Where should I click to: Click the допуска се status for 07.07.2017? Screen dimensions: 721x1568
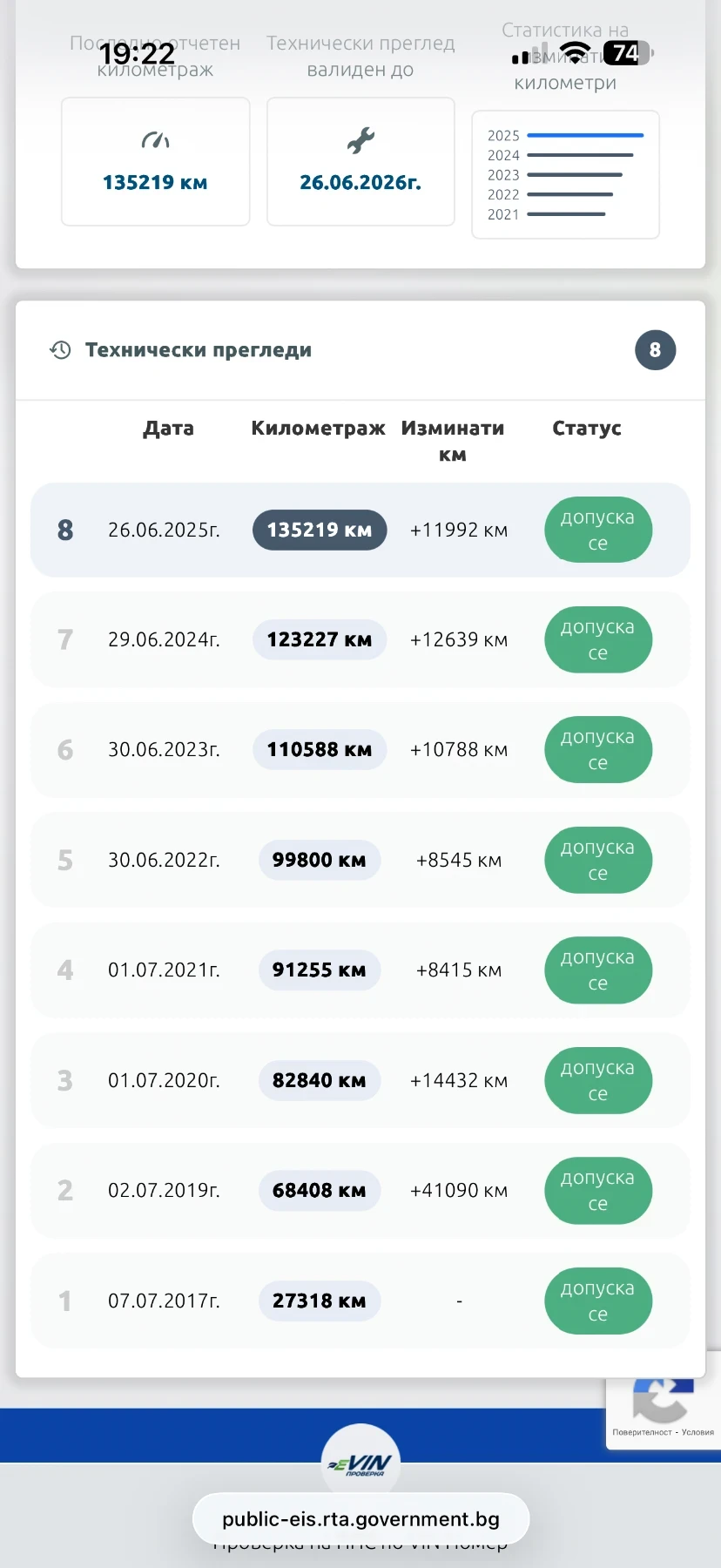point(597,1301)
